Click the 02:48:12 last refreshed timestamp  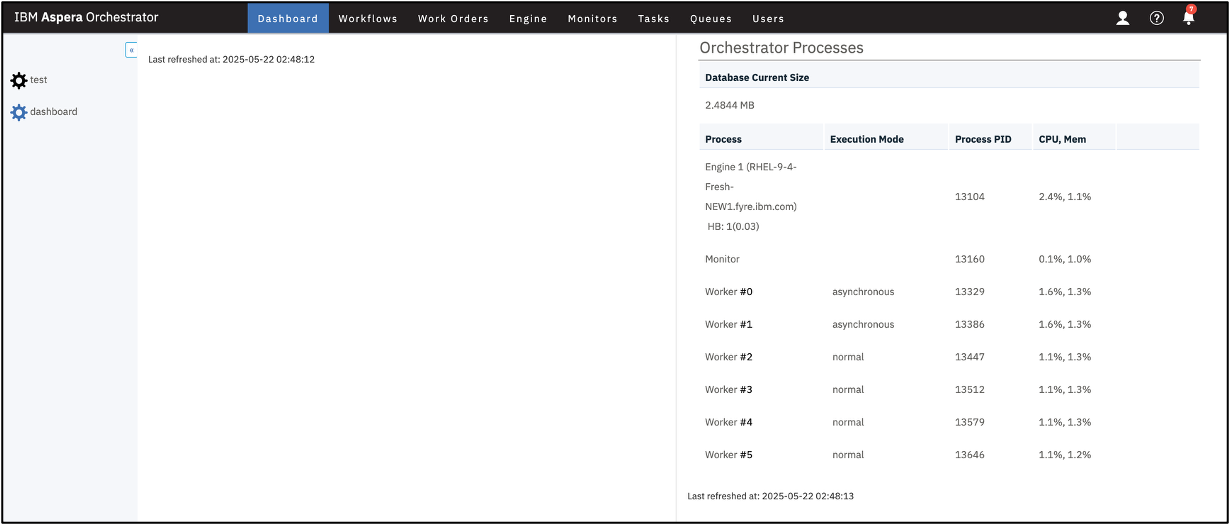click(x=231, y=60)
